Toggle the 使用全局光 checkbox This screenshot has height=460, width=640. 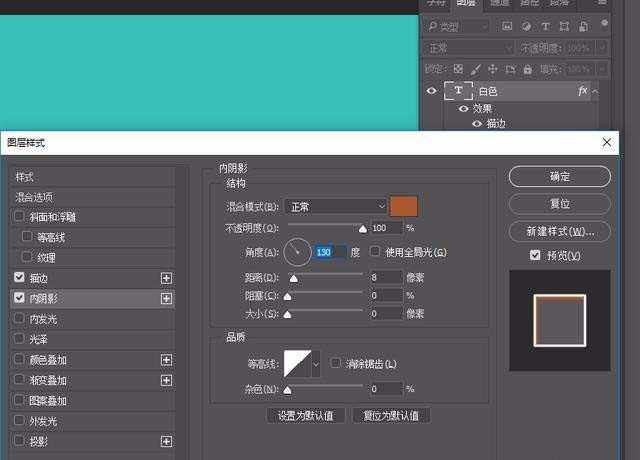point(376,252)
